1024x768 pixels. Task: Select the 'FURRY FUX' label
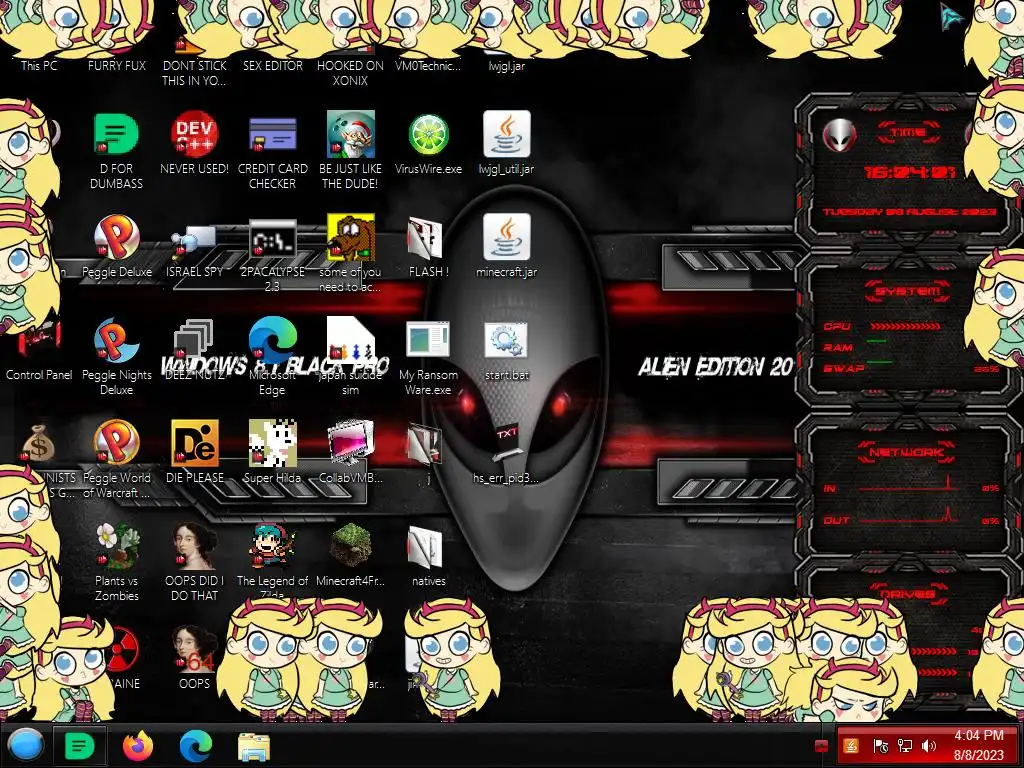[117, 65]
